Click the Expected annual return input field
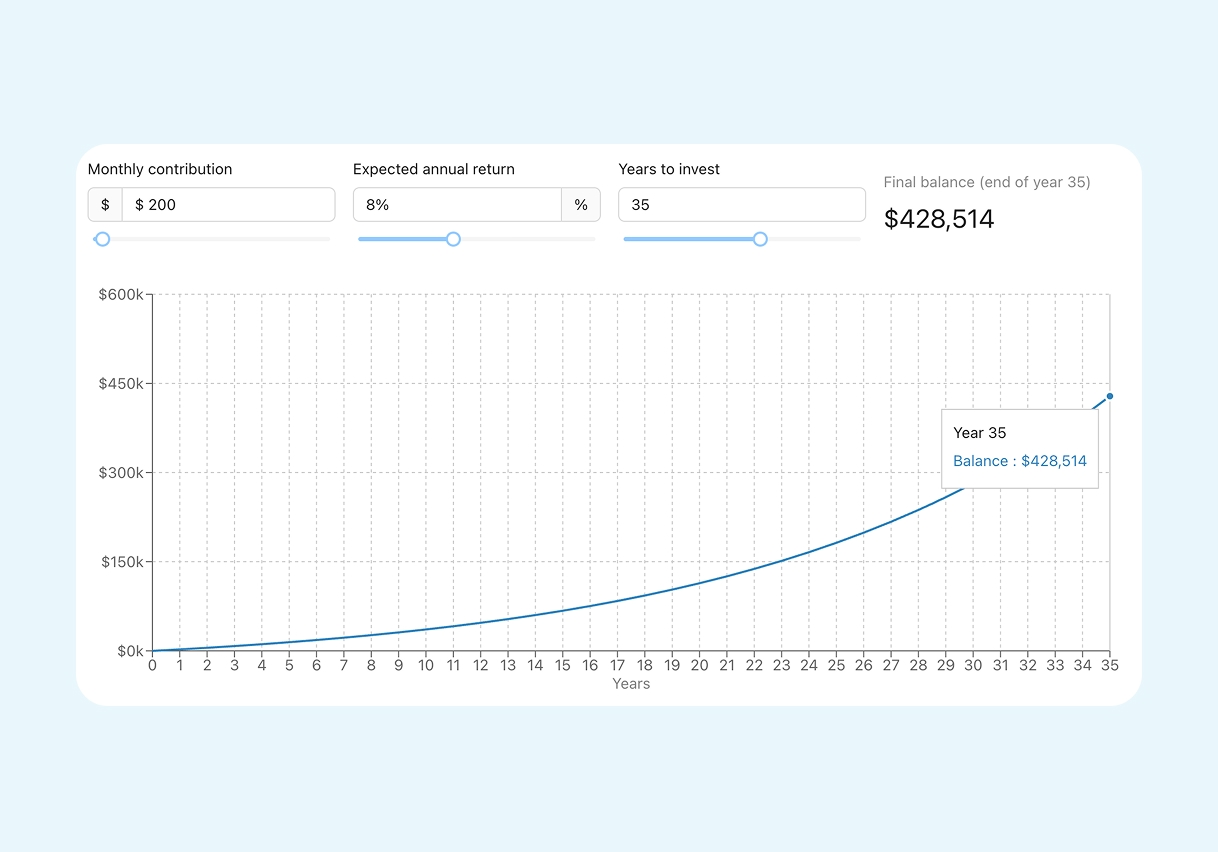 (457, 205)
